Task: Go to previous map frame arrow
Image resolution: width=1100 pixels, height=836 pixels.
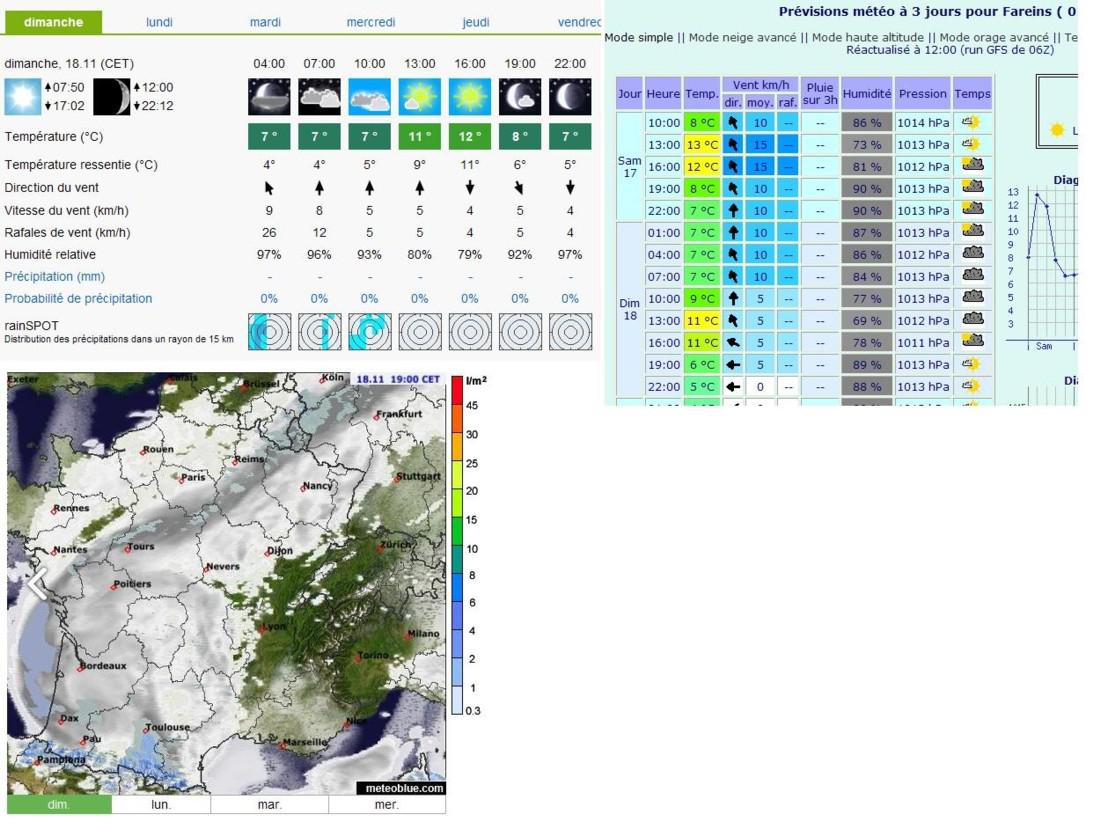Action: (39, 584)
